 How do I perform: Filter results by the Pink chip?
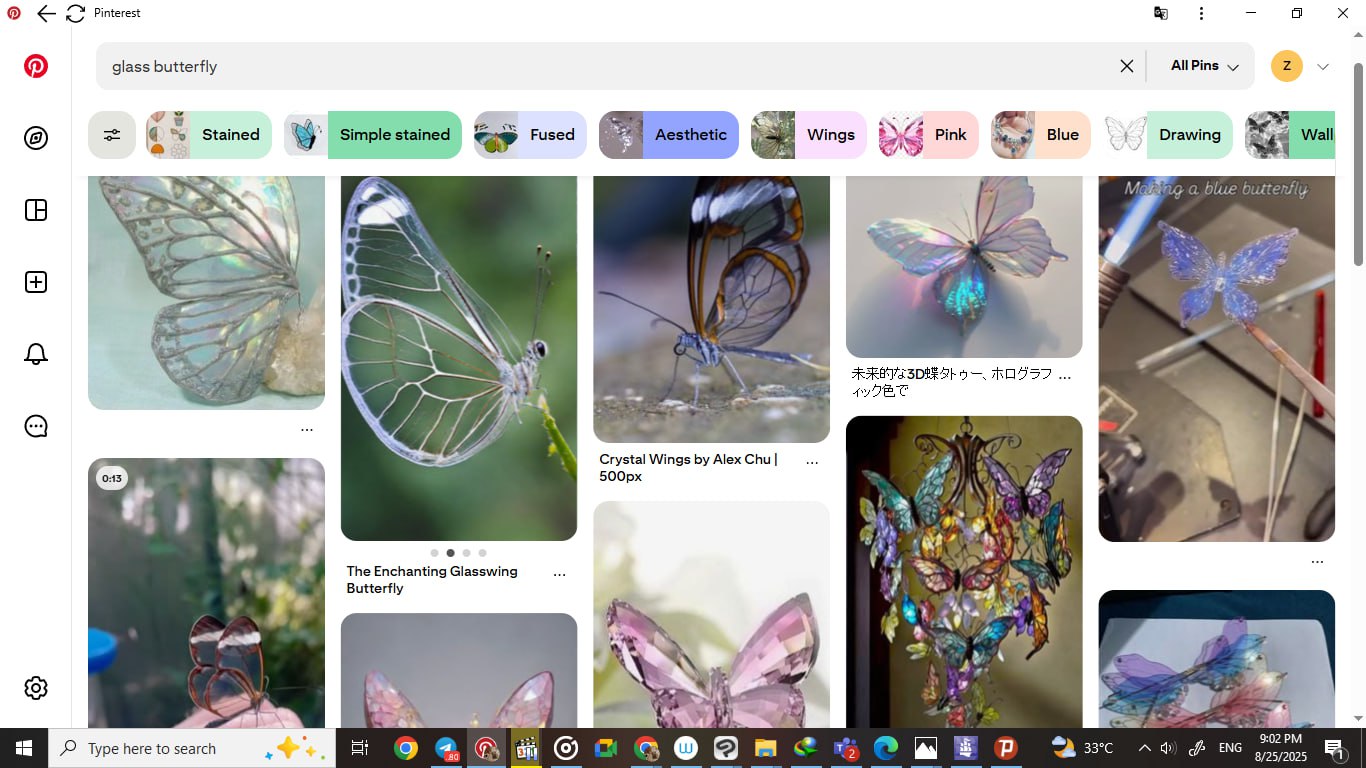928,135
